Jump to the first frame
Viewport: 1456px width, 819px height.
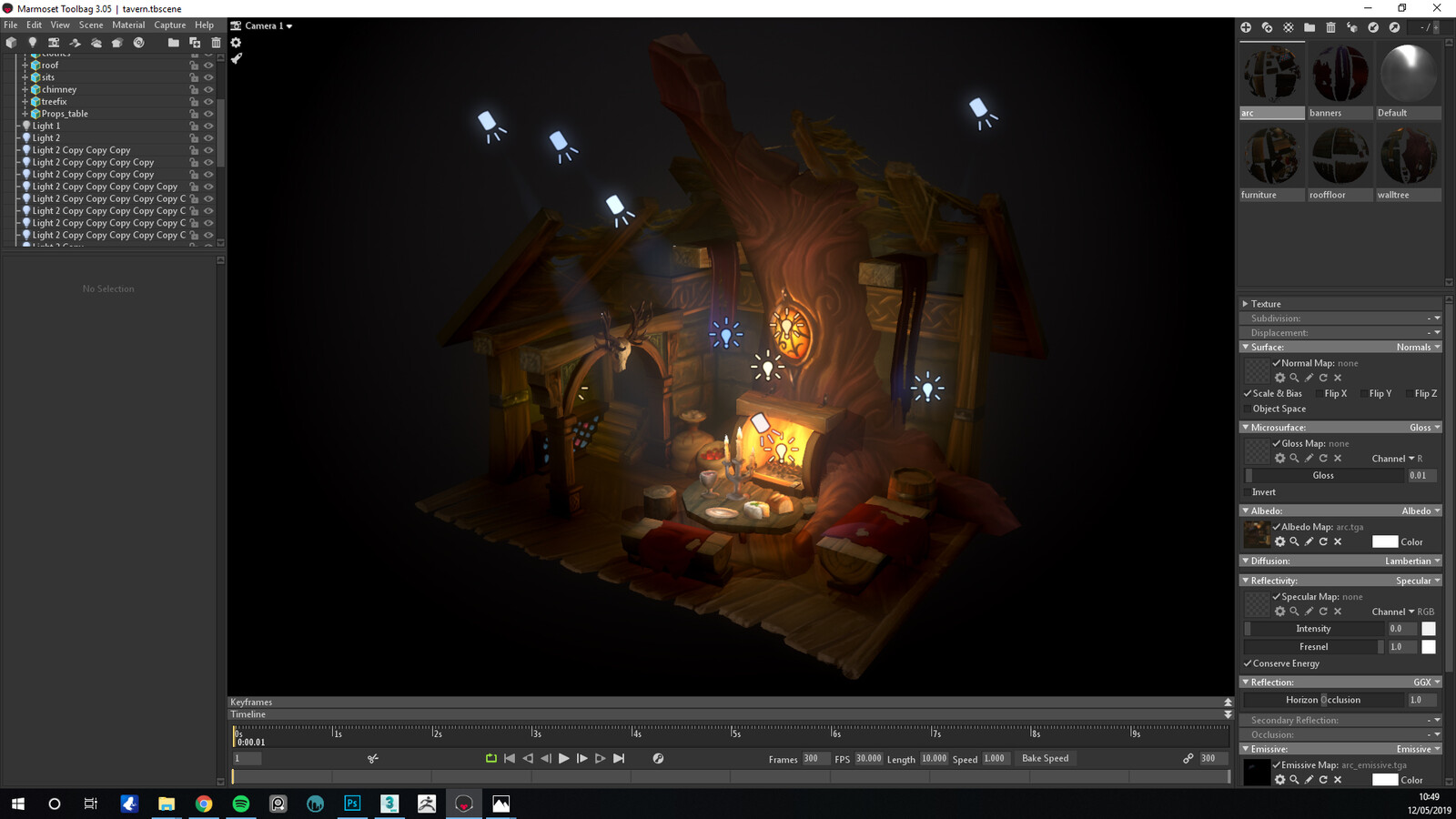510,758
